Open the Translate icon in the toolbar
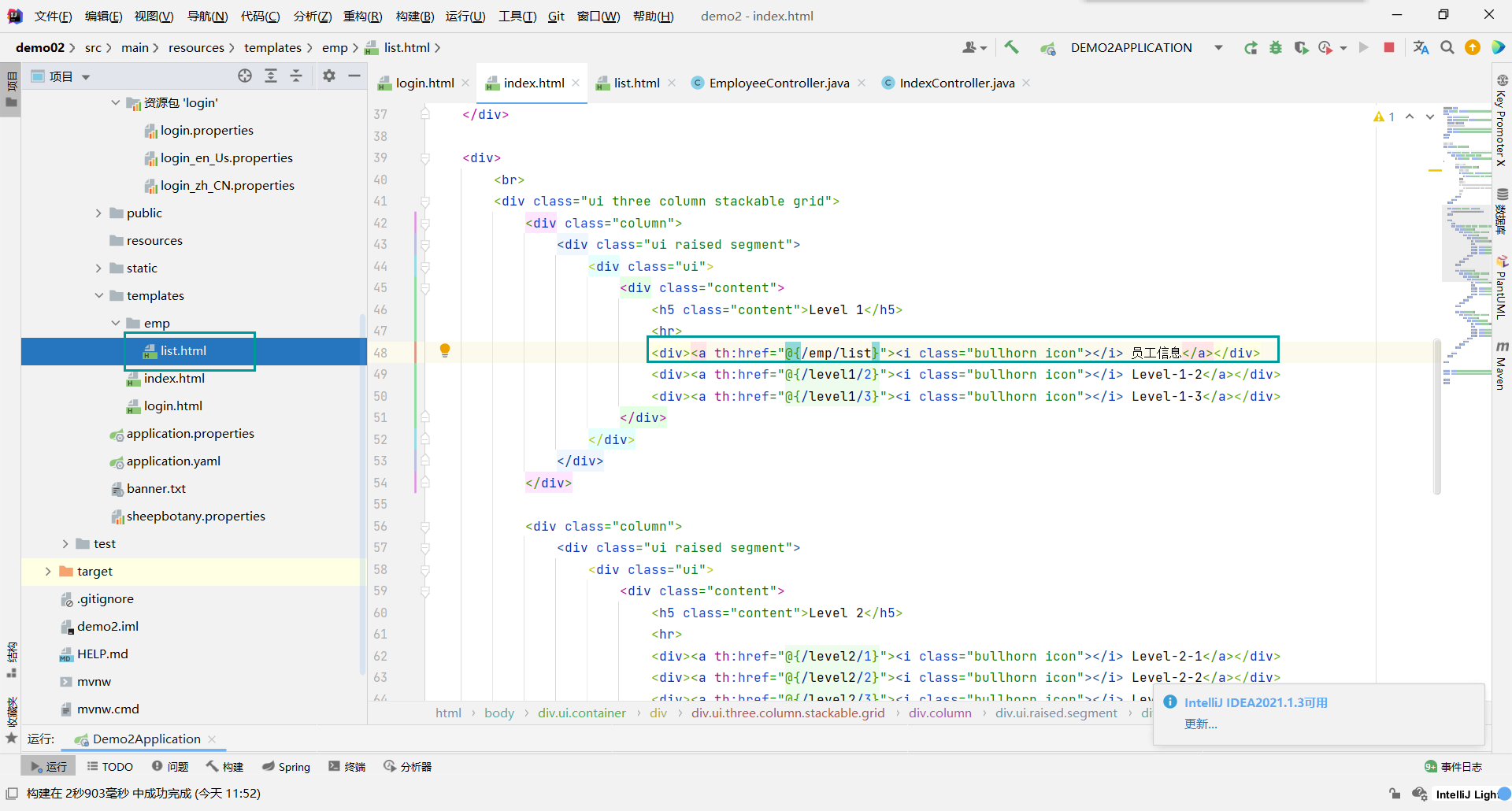1512x811 pixels. [1421, 47]
